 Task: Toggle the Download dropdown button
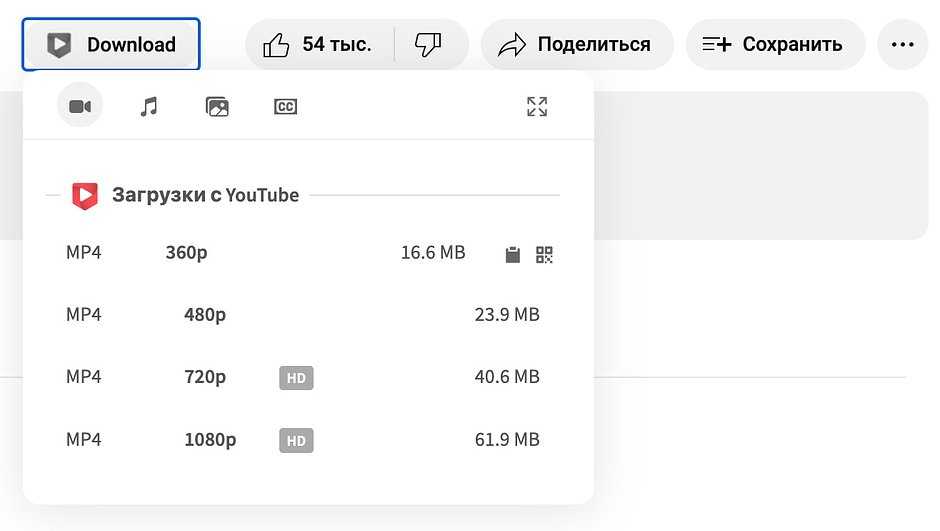tap(111, 44)
